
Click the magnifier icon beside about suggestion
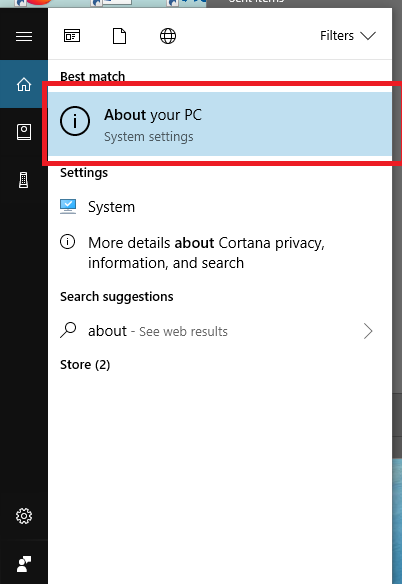point(68,330)
